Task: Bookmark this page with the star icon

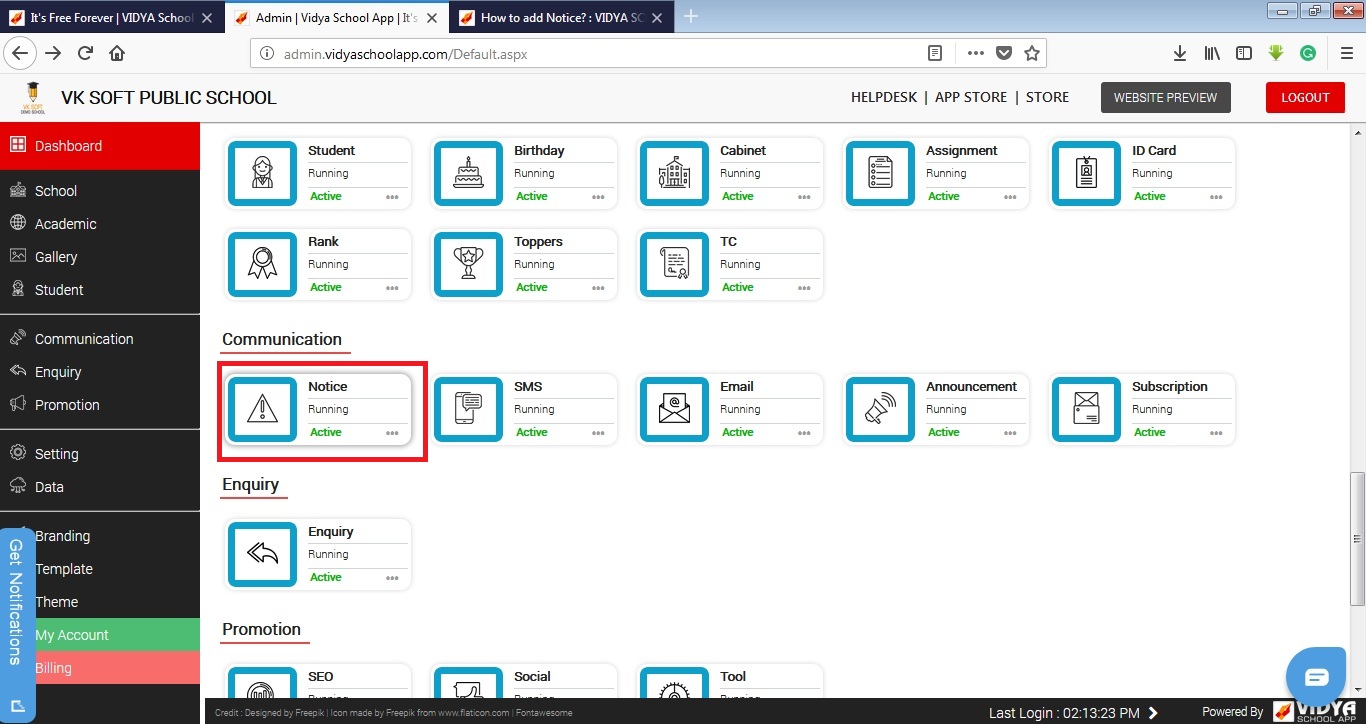Action: [1032, 53]
